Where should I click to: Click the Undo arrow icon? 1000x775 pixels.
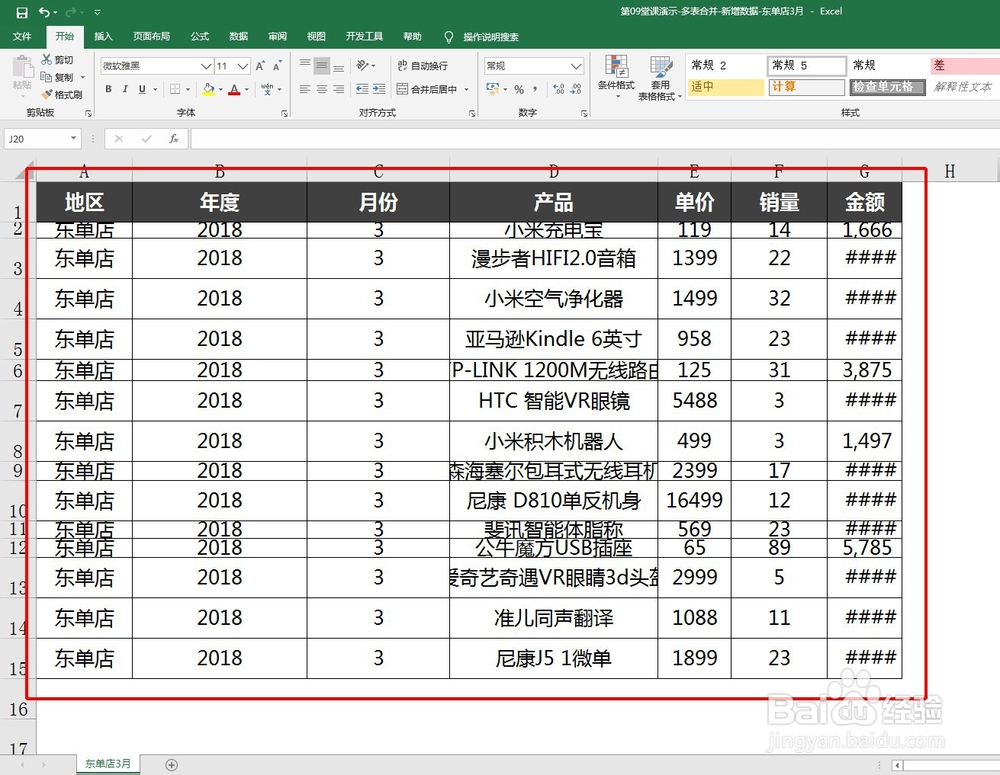pyautogui.click(x=44, y=12)
